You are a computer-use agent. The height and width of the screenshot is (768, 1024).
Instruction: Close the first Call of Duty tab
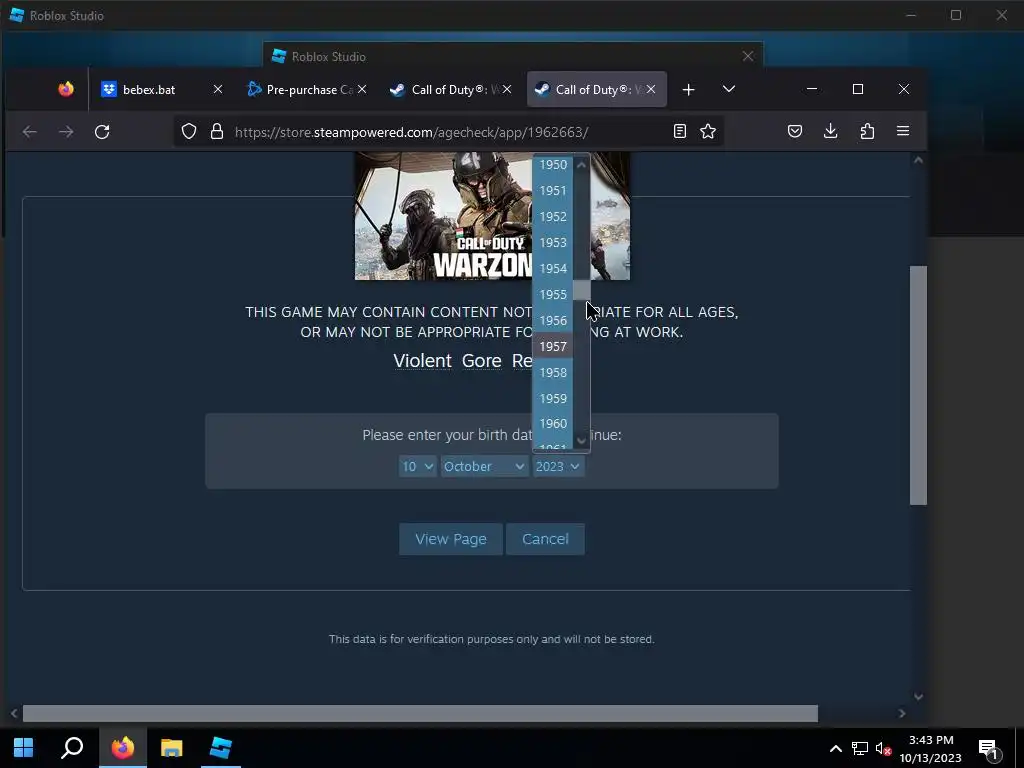507,89
